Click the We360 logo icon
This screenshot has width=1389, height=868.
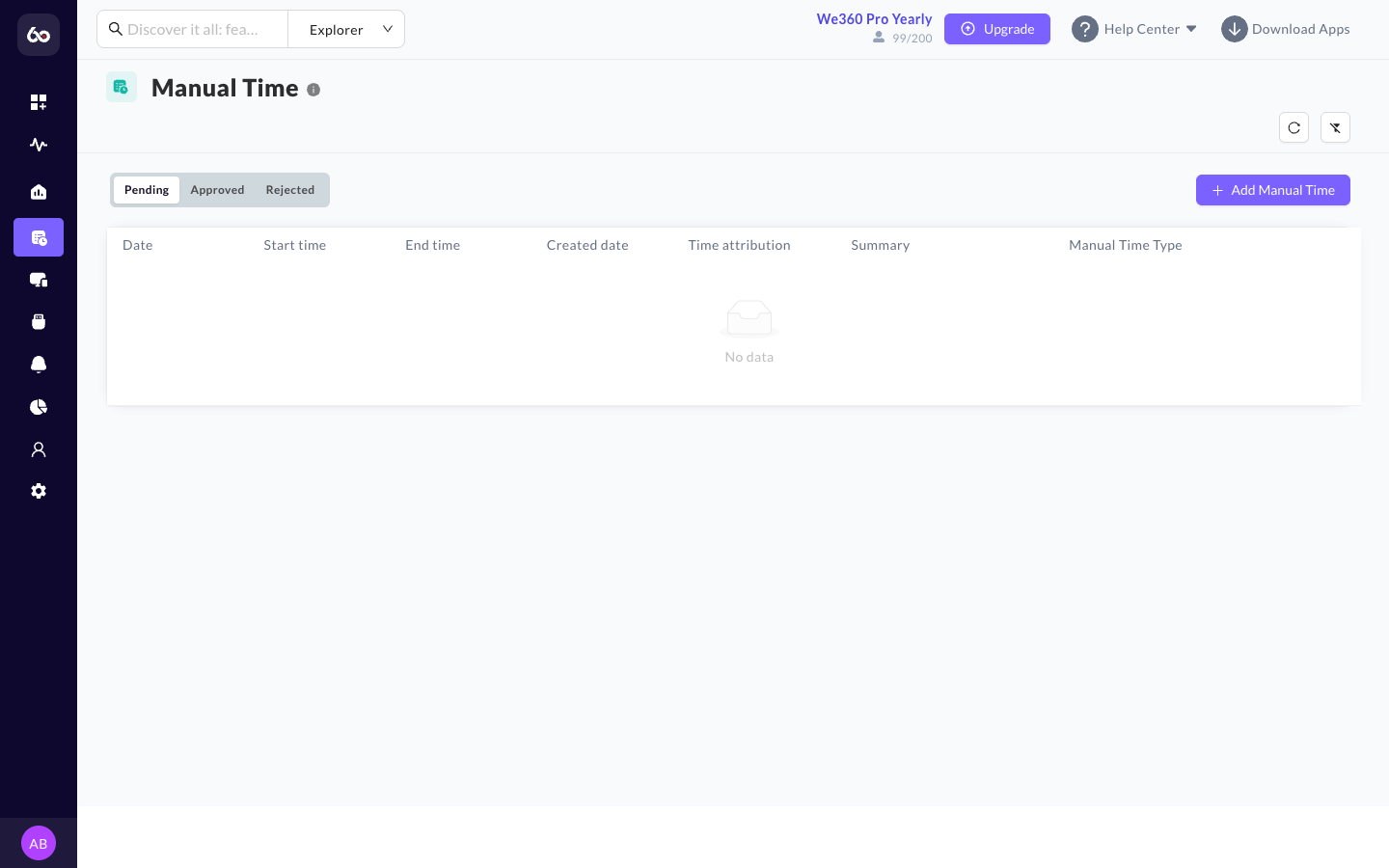[x=39, y=35]
